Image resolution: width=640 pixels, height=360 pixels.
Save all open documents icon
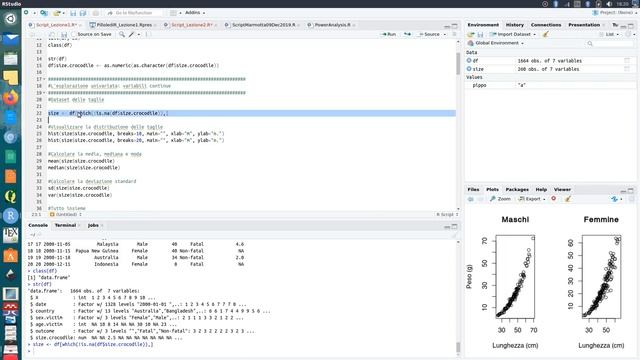click(83, 13)
